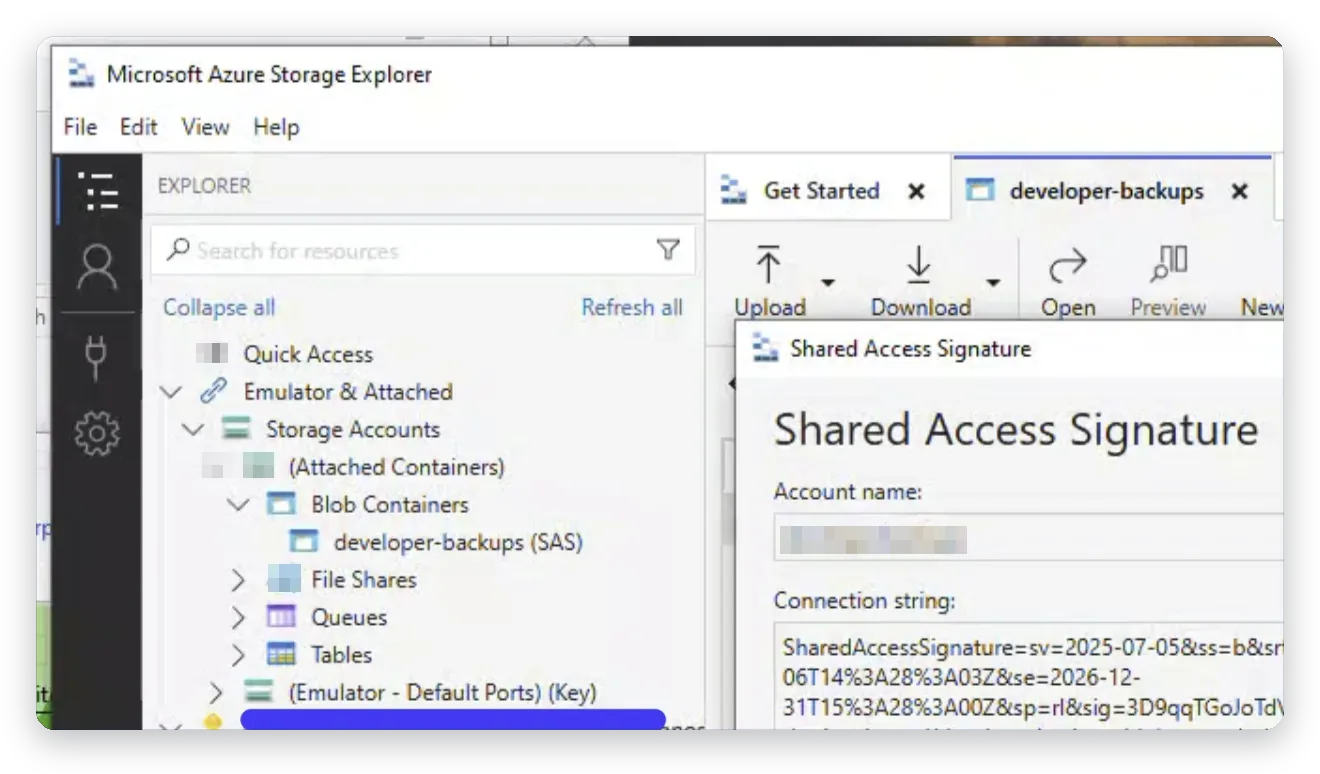Select developer-backups (SAS) in the tree
Viewport: 1320px width, 774px height.
(458, 542)
